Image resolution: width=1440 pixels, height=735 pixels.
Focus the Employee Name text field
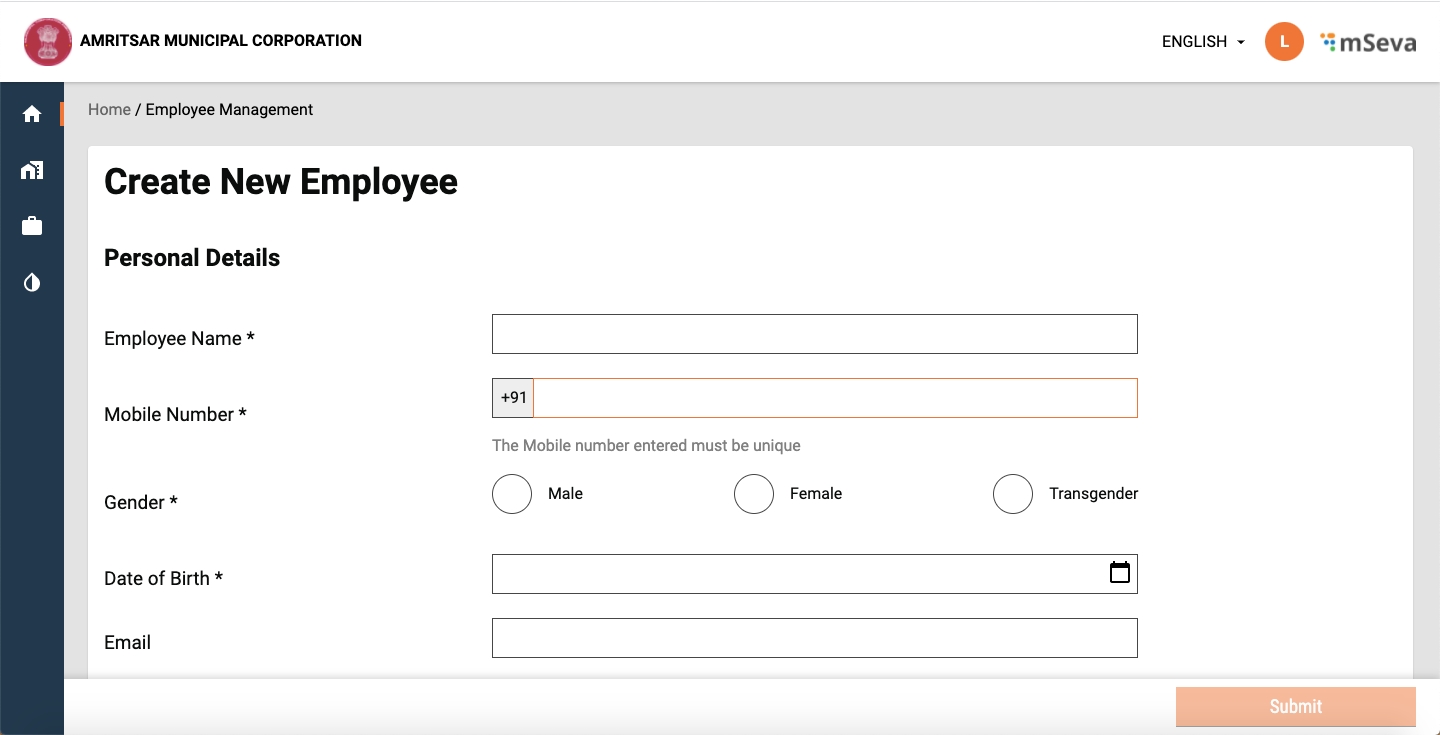tap(814, 334)
